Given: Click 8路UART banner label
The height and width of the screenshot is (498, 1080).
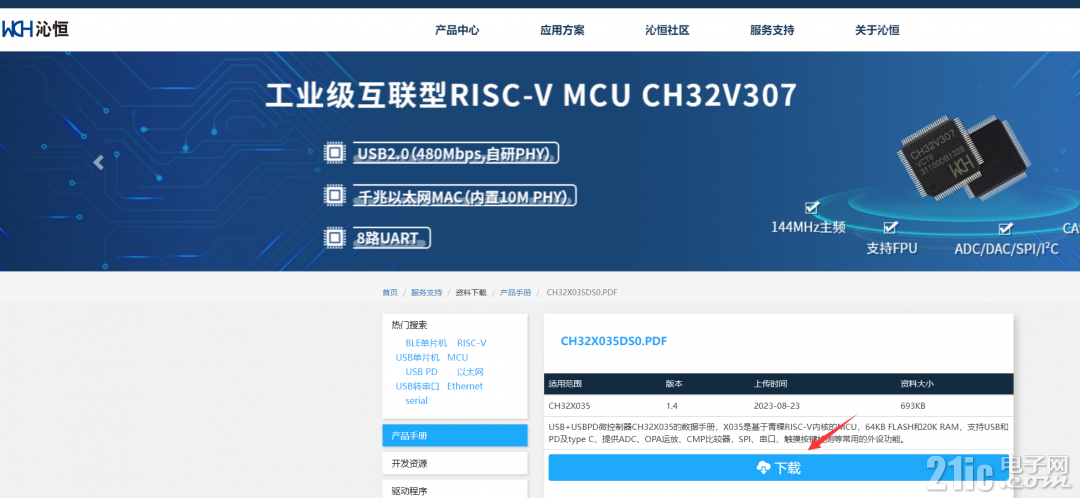Looking at the screenshot, I should tap(392, 238).
